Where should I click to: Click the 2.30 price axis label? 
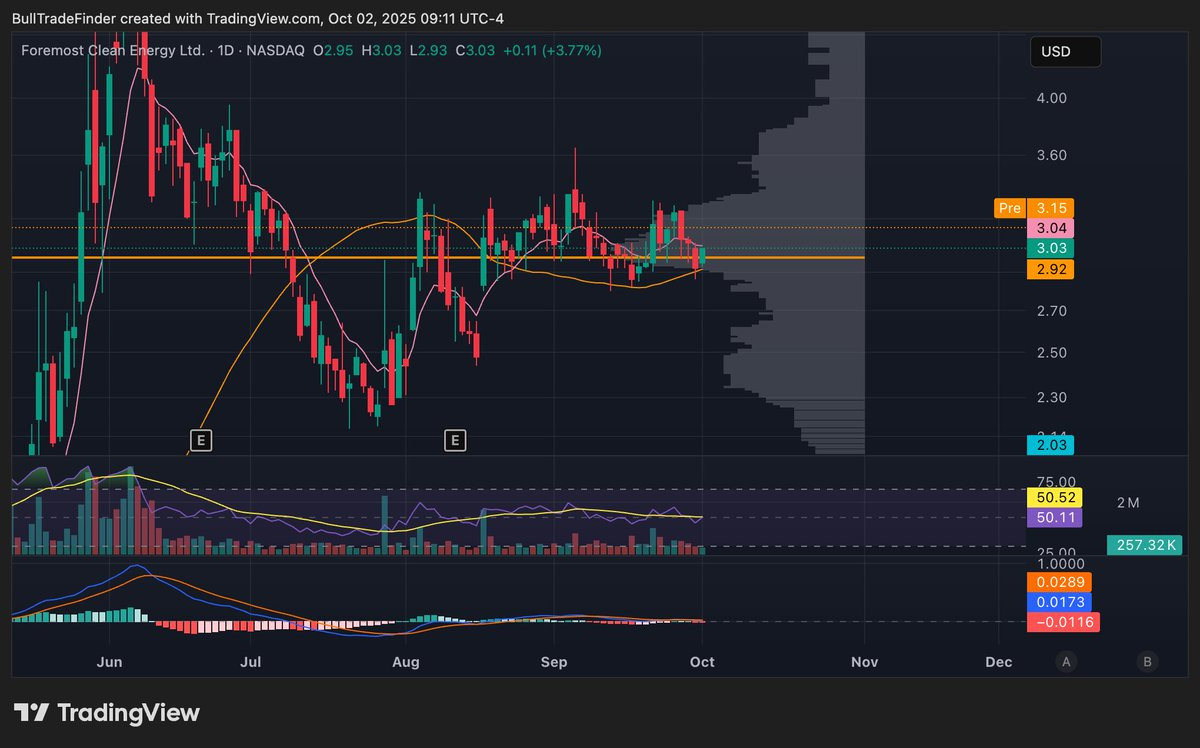coord(1052,397)
